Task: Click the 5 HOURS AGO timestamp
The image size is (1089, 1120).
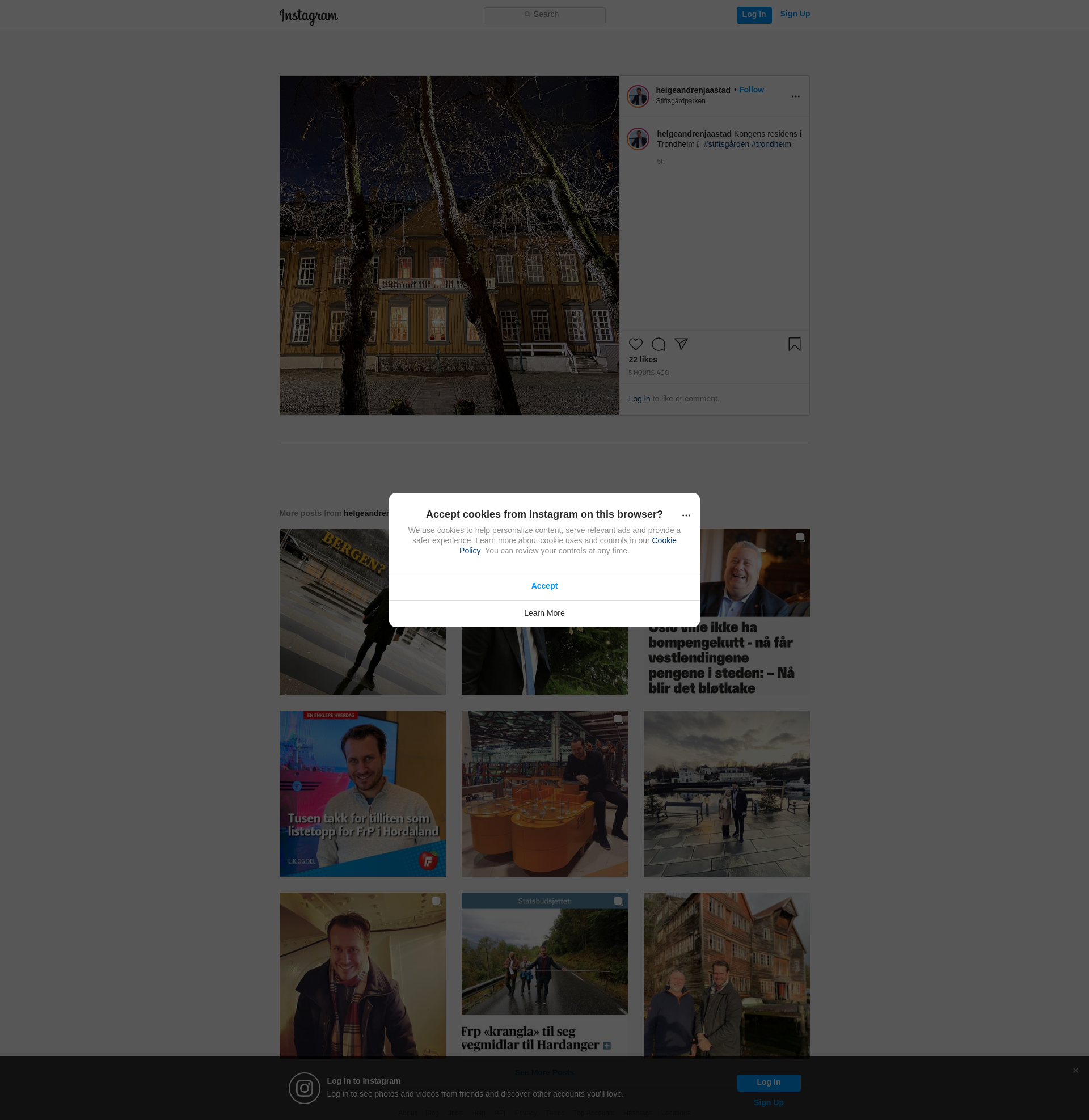Action: click(x=649, y=373)
